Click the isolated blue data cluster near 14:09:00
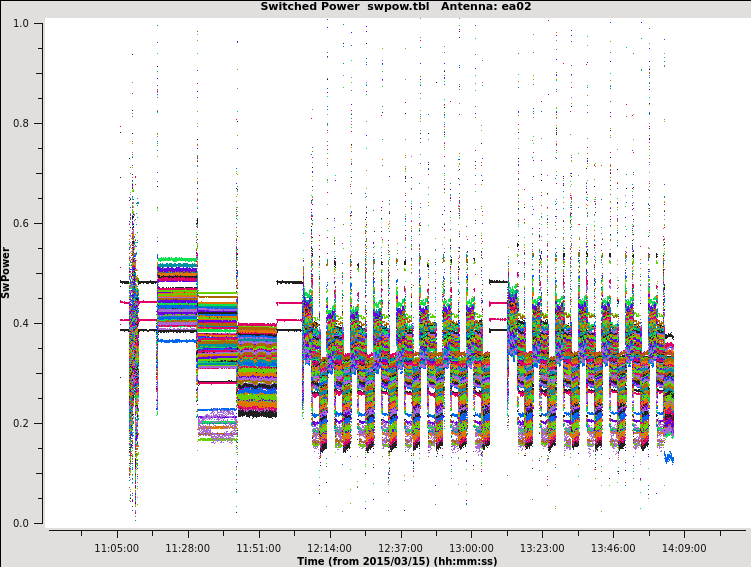 tap(668, 458)
